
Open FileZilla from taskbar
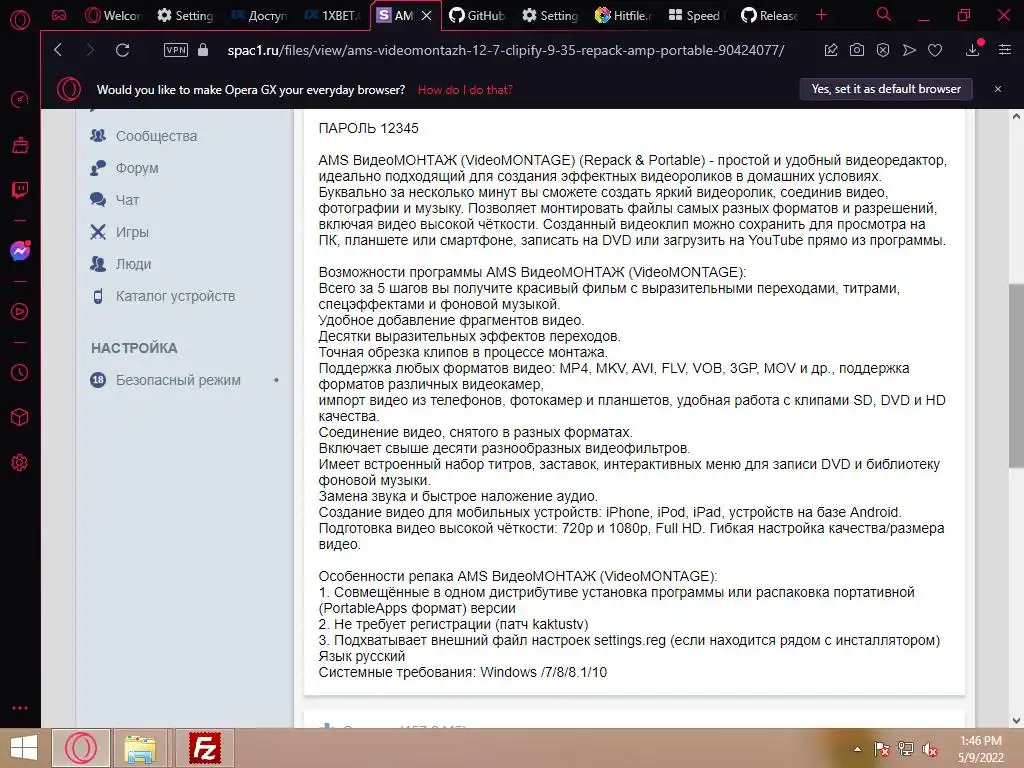204,748
